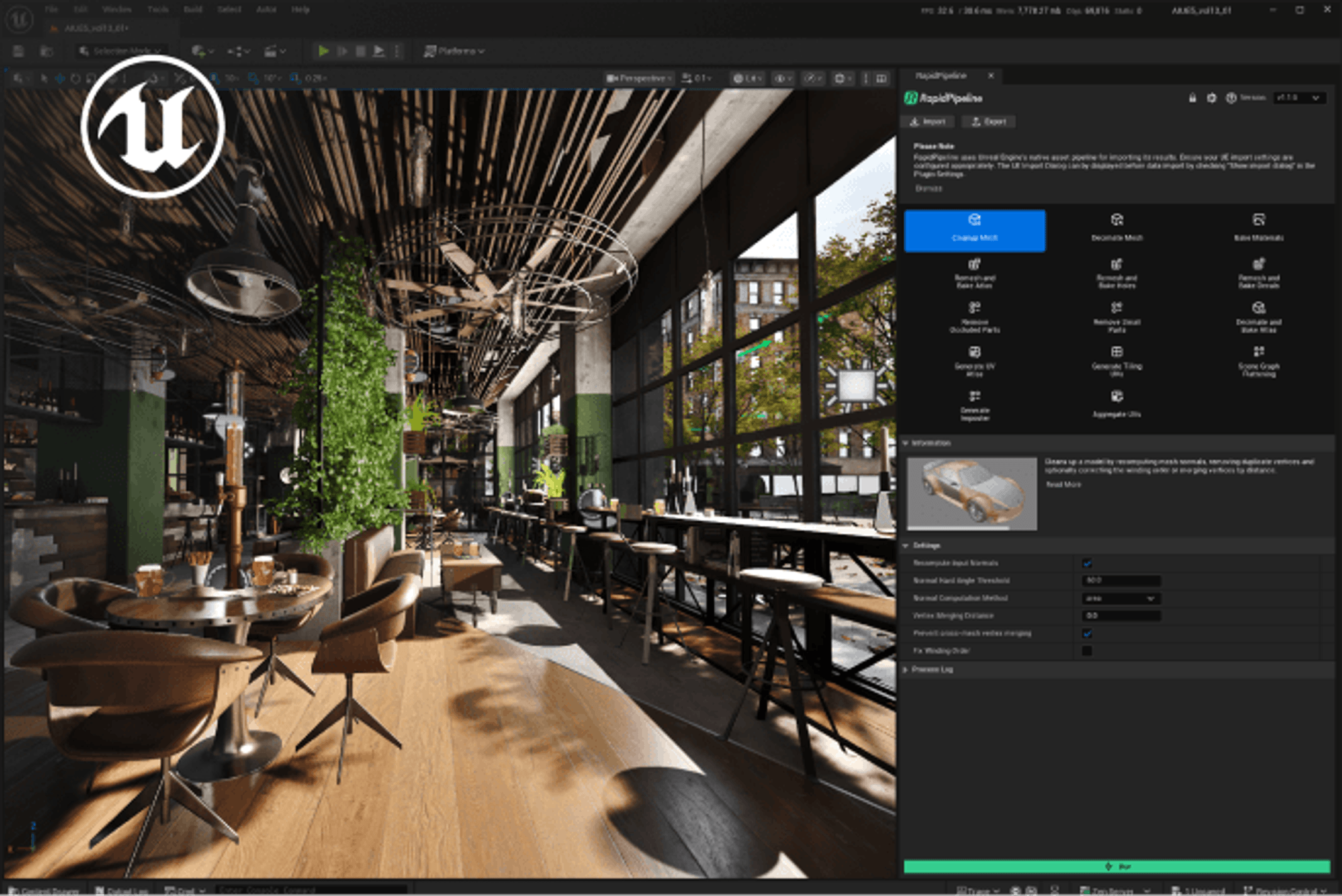Expand the Process Log section
The image size is (1342, 896).
coord(931,670)
